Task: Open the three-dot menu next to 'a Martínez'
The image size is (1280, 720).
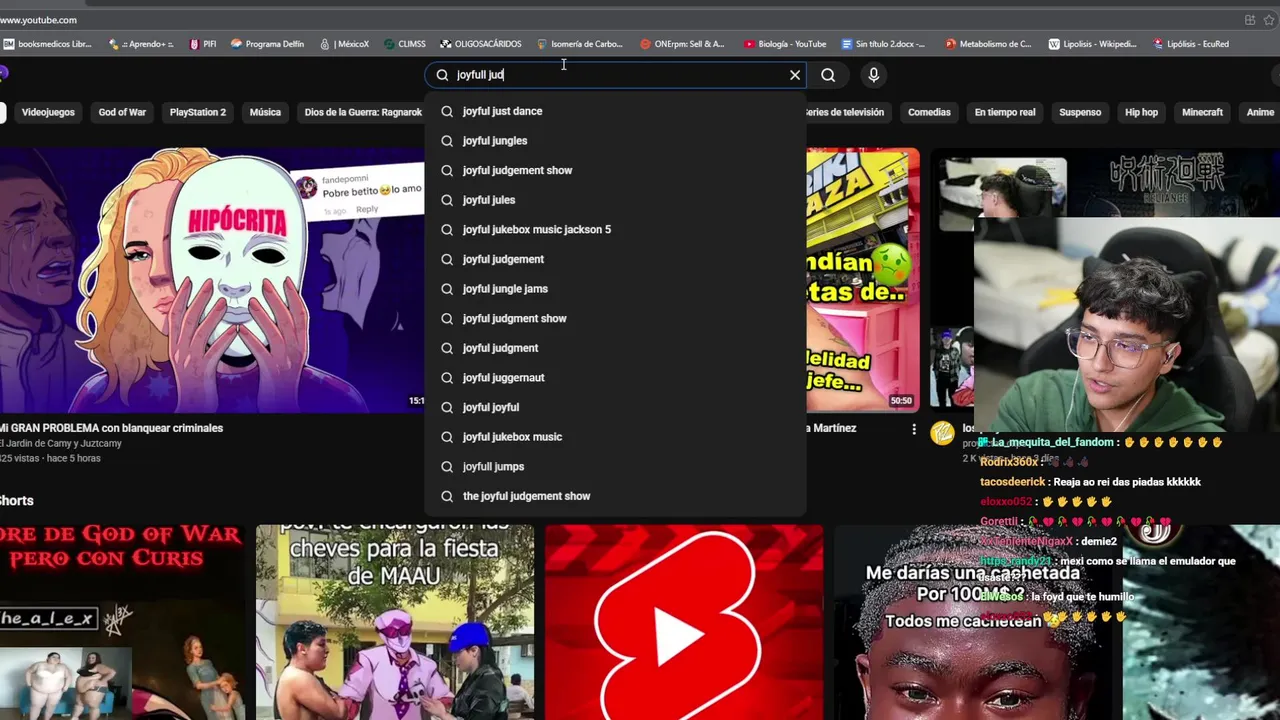Action: (913, 429)
